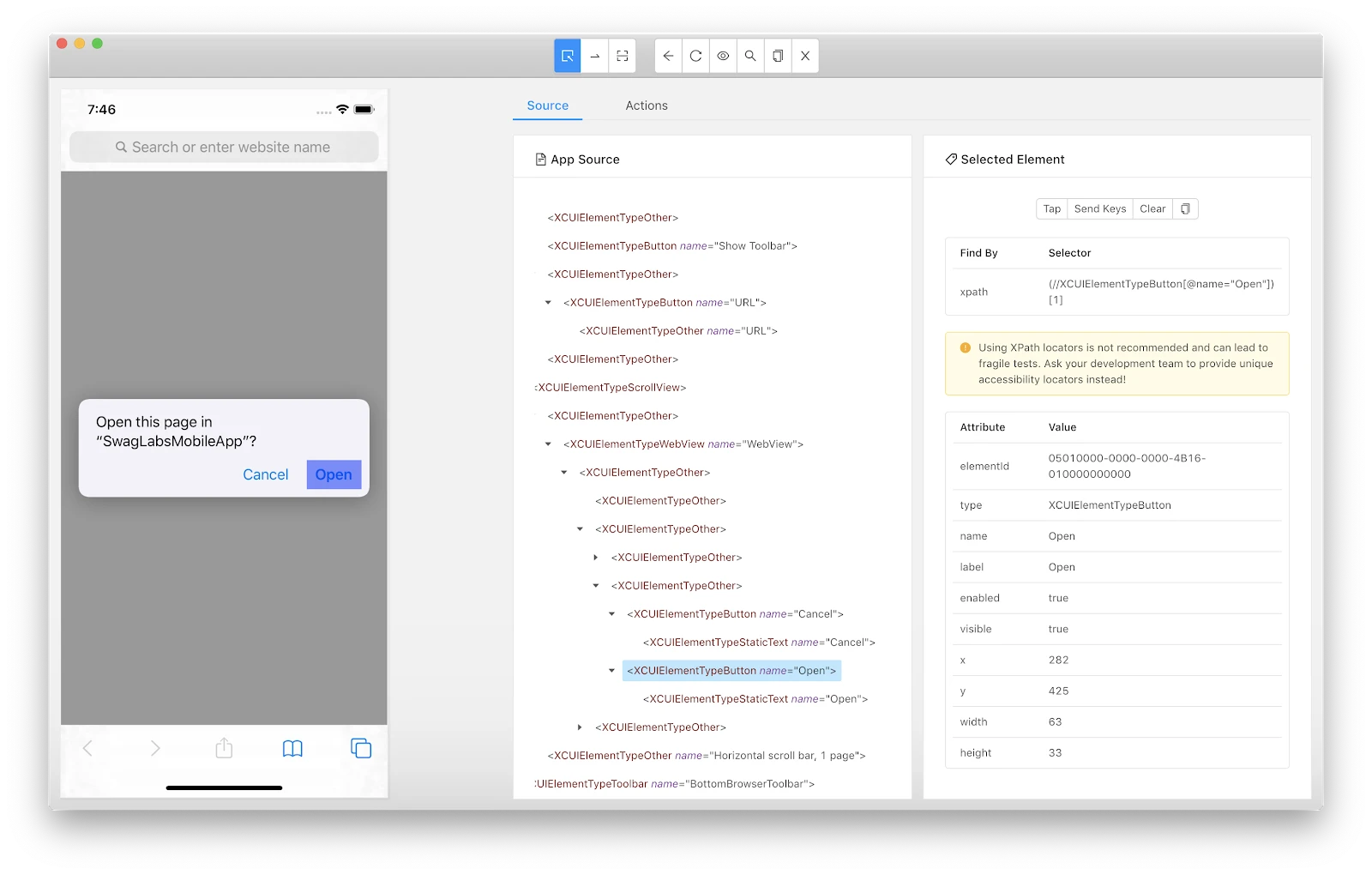The height and width of the screenshot is (875, 1372).
Task: Click the Safari search or website name field
Action: 224,147
